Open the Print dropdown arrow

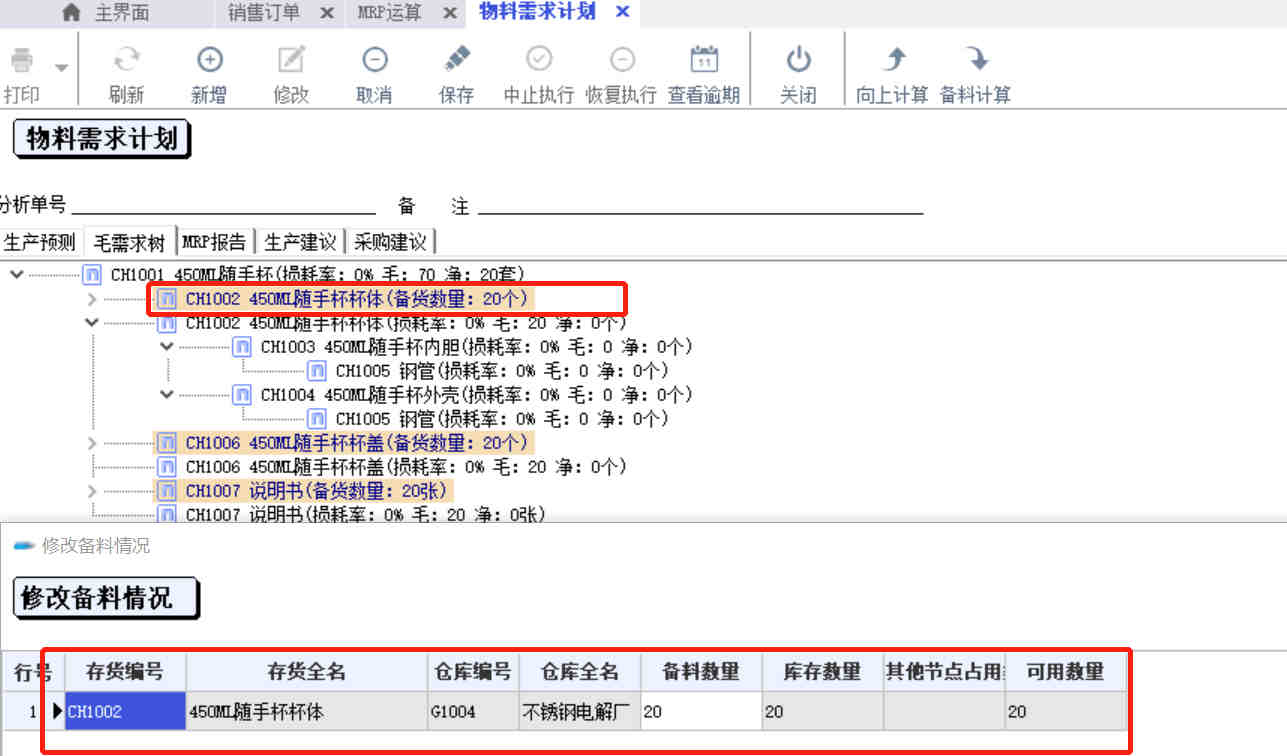tap(62, 67)
